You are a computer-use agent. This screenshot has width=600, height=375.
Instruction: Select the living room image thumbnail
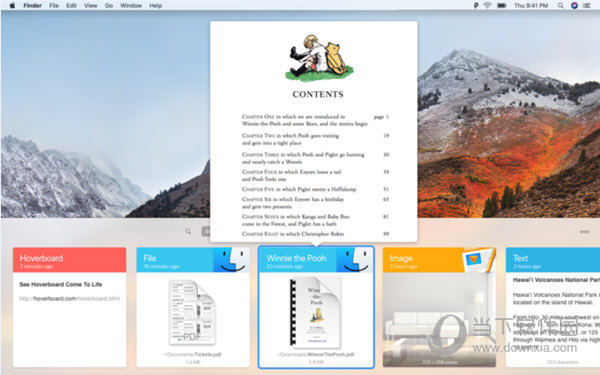(439, 320)
